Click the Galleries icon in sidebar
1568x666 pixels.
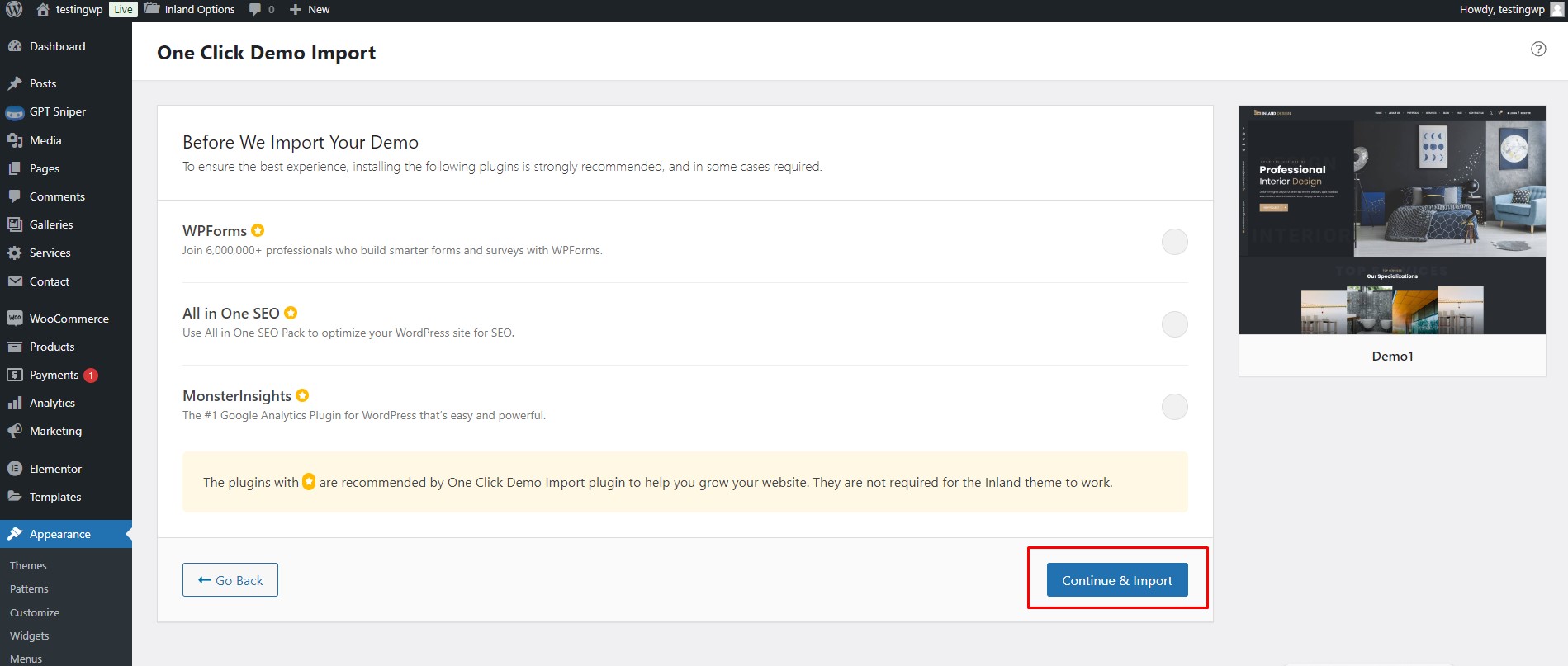(15, 224)
